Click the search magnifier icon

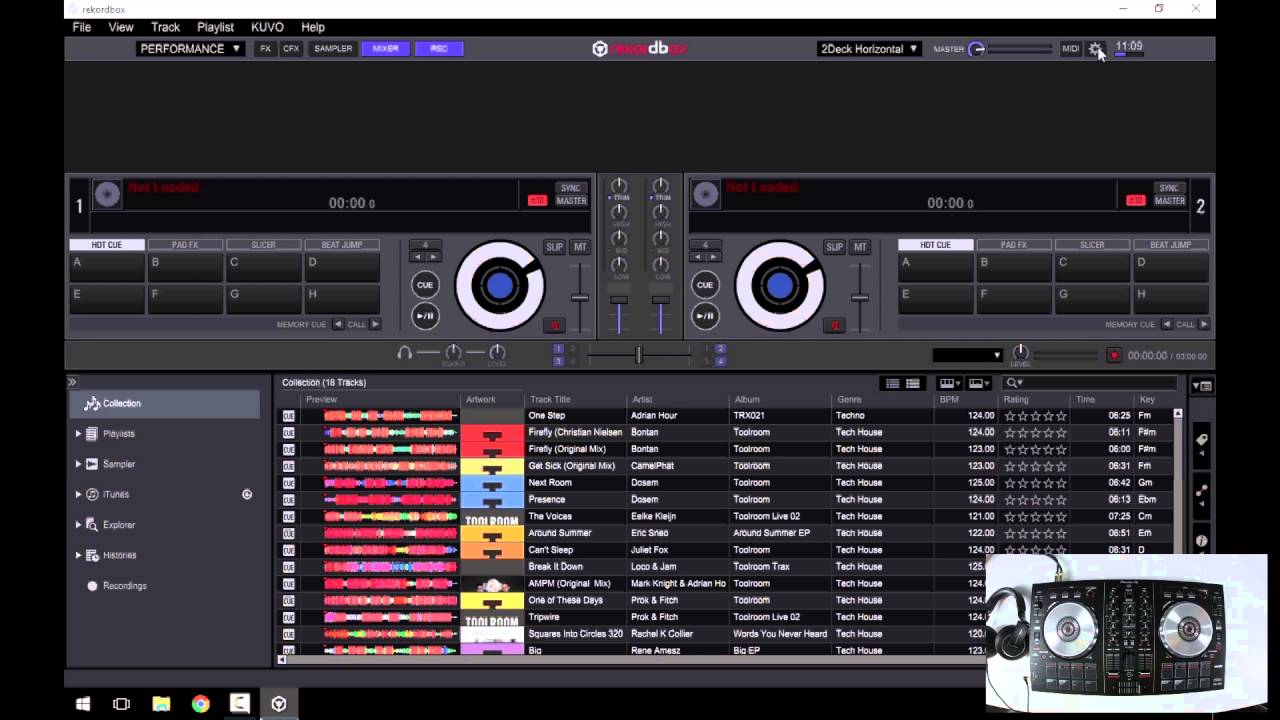tap(1014, 383)
